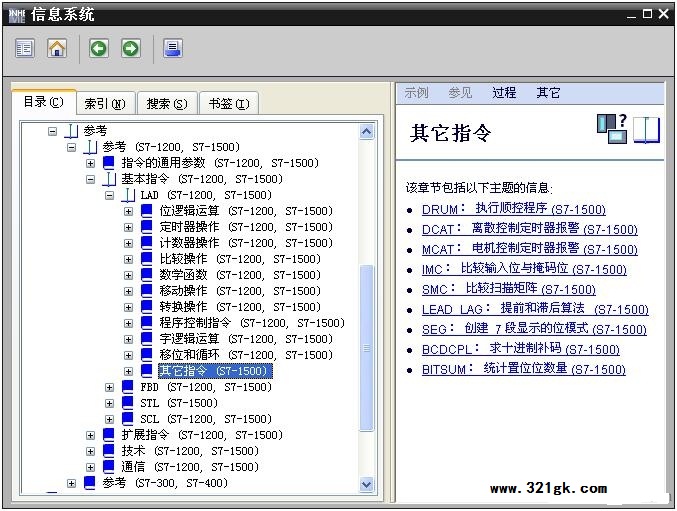The image size is (677, 511).
Task: Select SCL (S7-1200, S7-1500) tree row
Action: click(206, 419)
